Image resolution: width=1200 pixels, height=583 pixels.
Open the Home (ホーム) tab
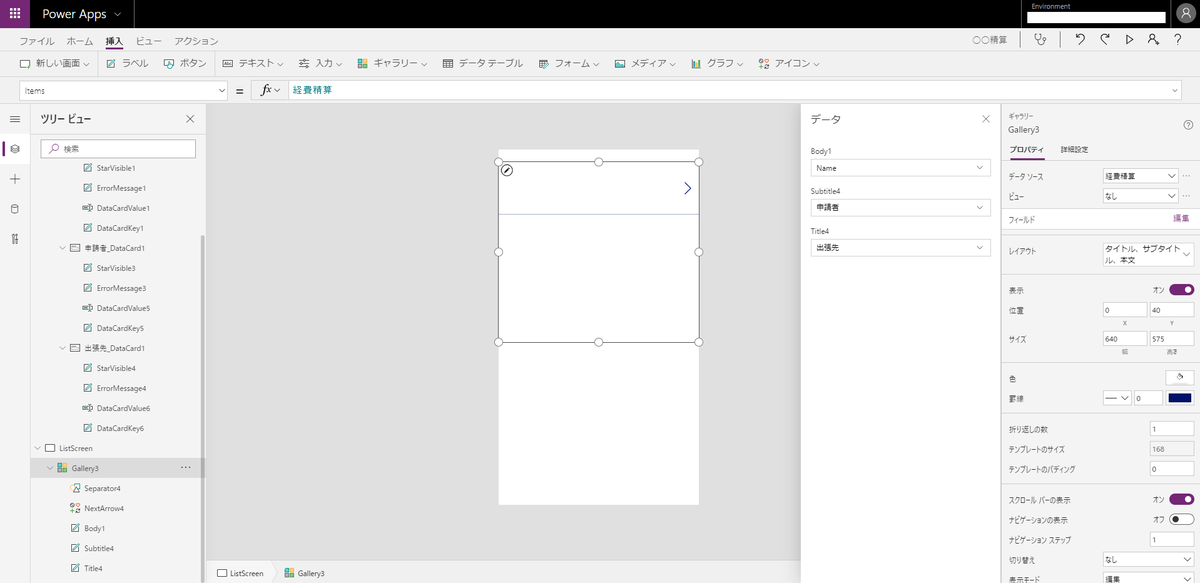point(80,41)
